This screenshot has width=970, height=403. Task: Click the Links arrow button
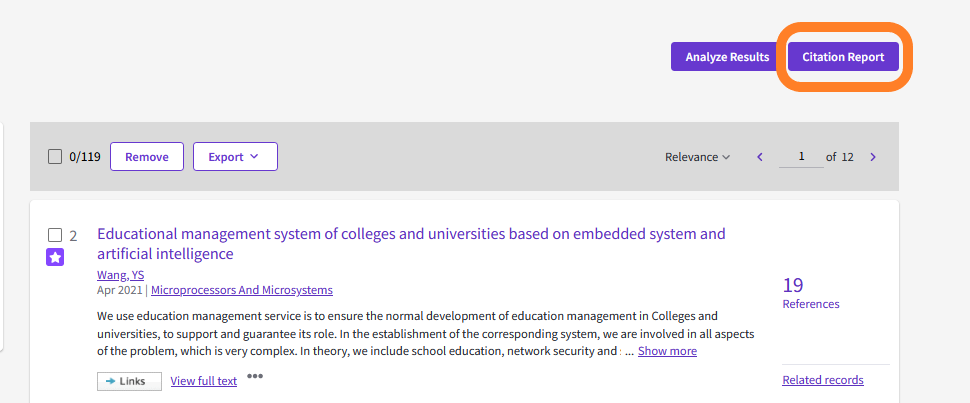129,381
